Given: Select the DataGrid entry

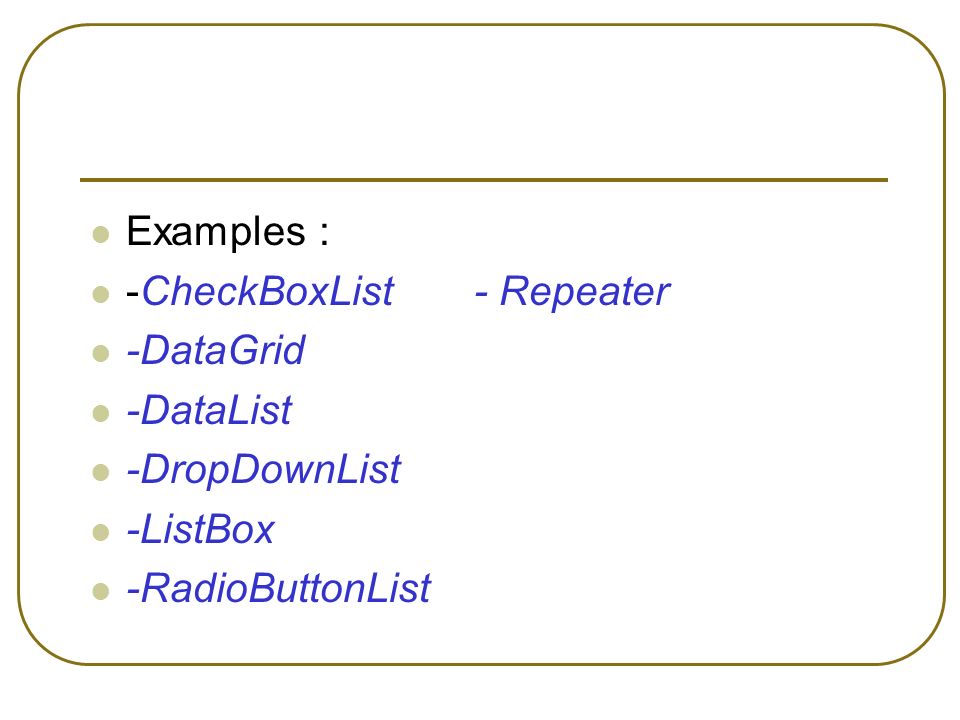Looking at the screenshot, I should [216, 351].
